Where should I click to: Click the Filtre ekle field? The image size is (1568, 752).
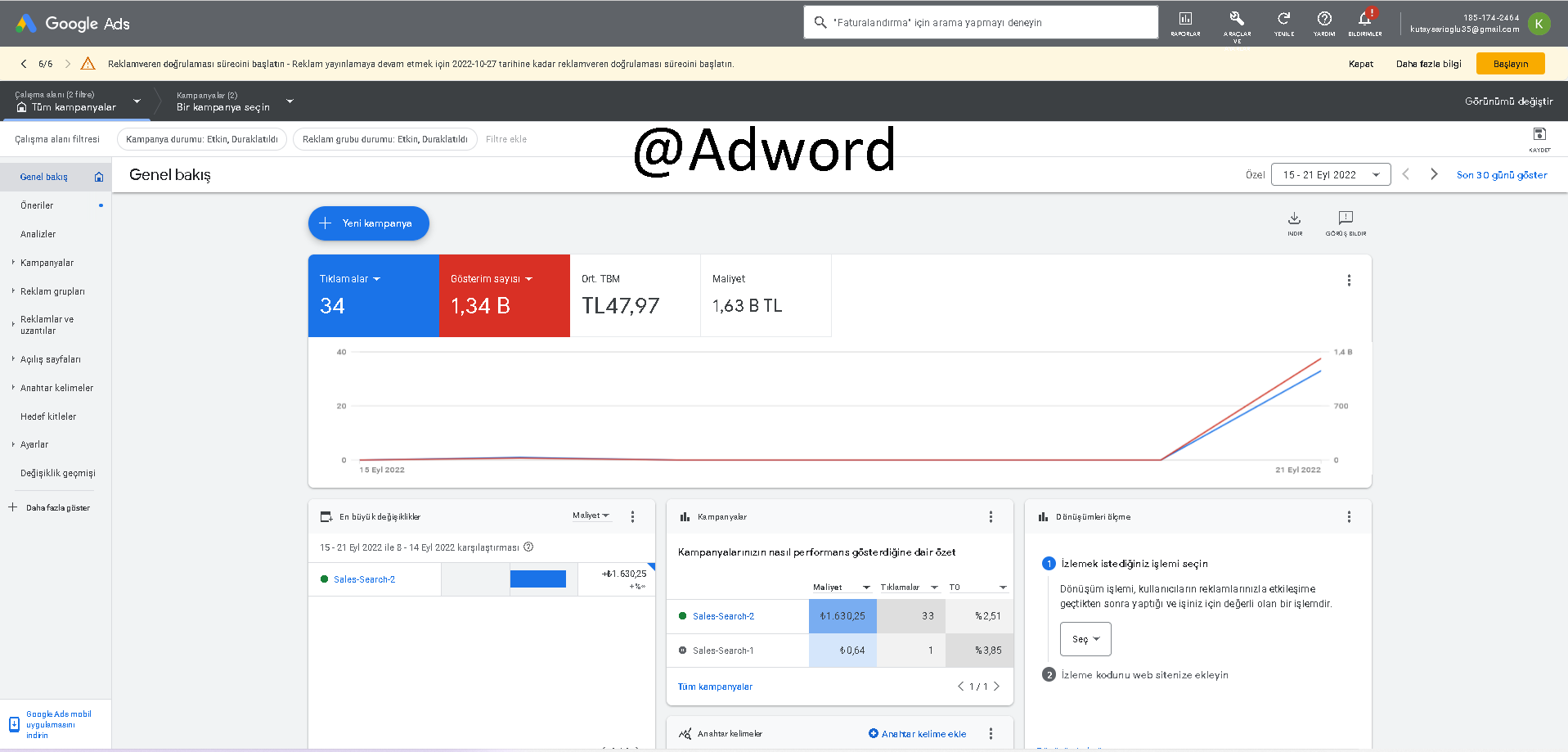[x=506, y=139]
